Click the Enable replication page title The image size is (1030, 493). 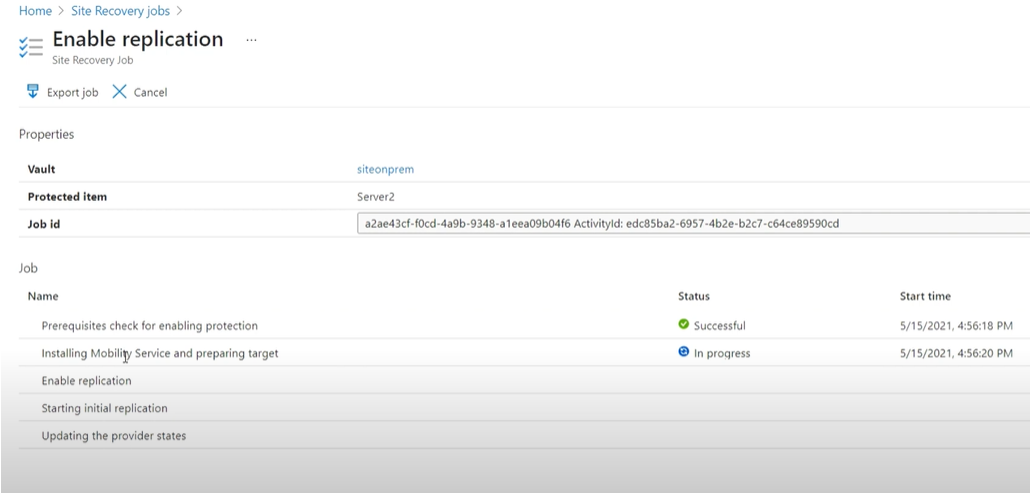point(138,39)
